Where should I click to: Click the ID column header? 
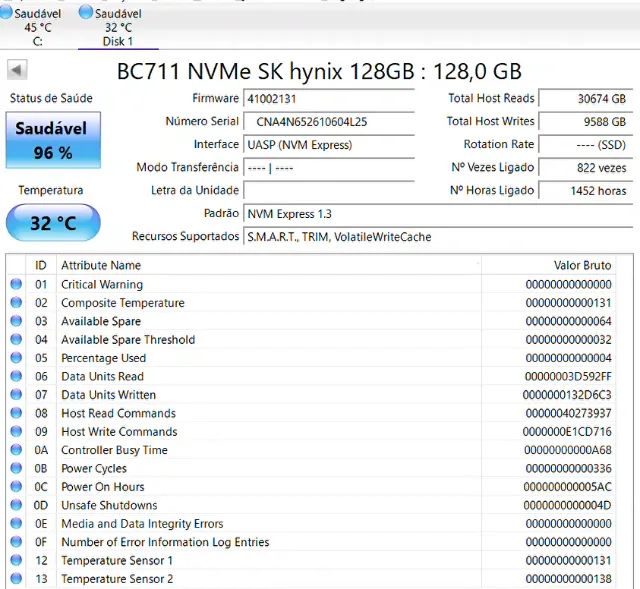pyautogui.click(x=41, y=265)
